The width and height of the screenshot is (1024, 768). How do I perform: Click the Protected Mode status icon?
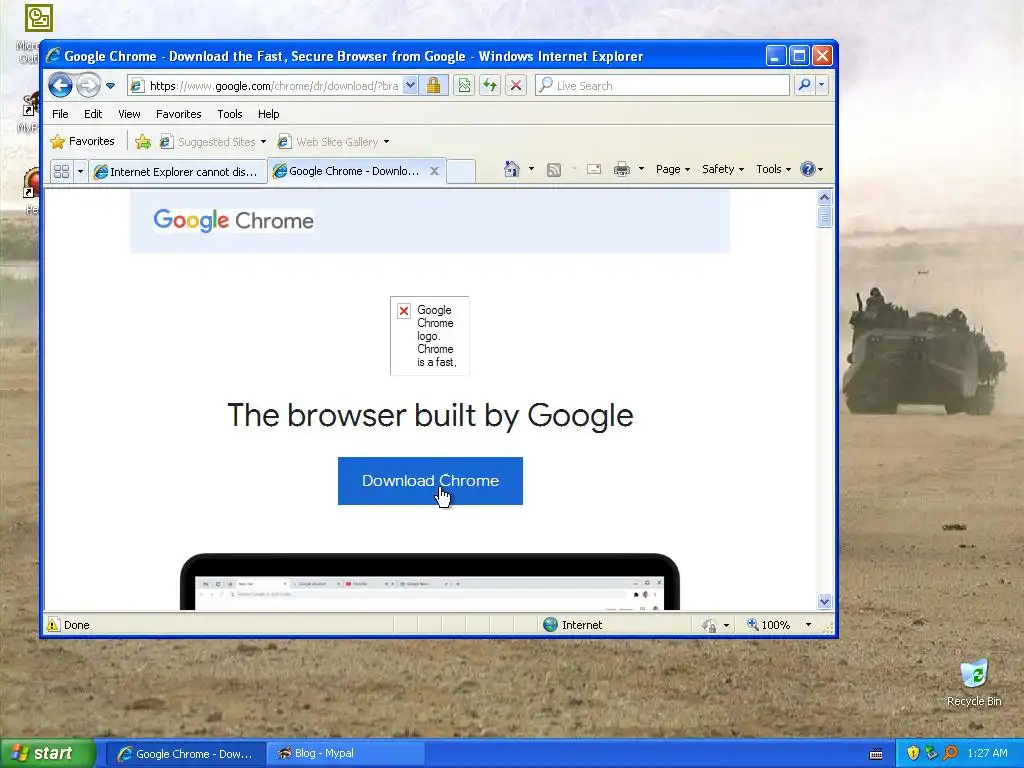[x=709, y=626]
